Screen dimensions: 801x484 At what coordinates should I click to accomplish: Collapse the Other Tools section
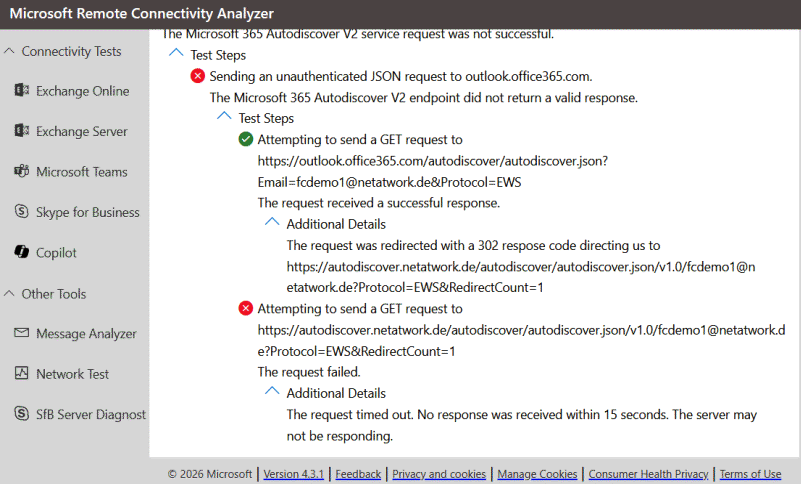[10, 294]
